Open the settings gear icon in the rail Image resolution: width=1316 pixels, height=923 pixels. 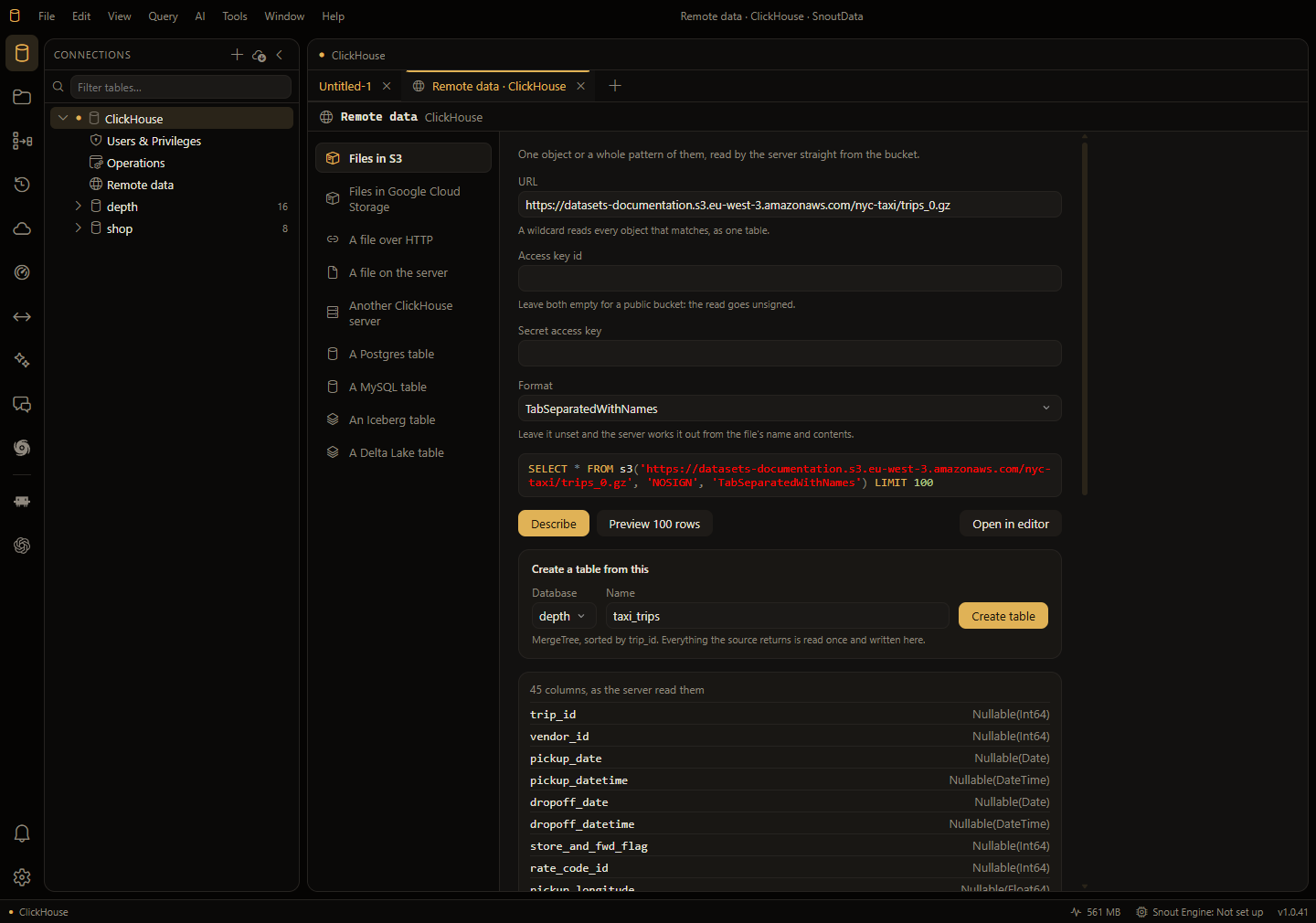click(22, 877)
